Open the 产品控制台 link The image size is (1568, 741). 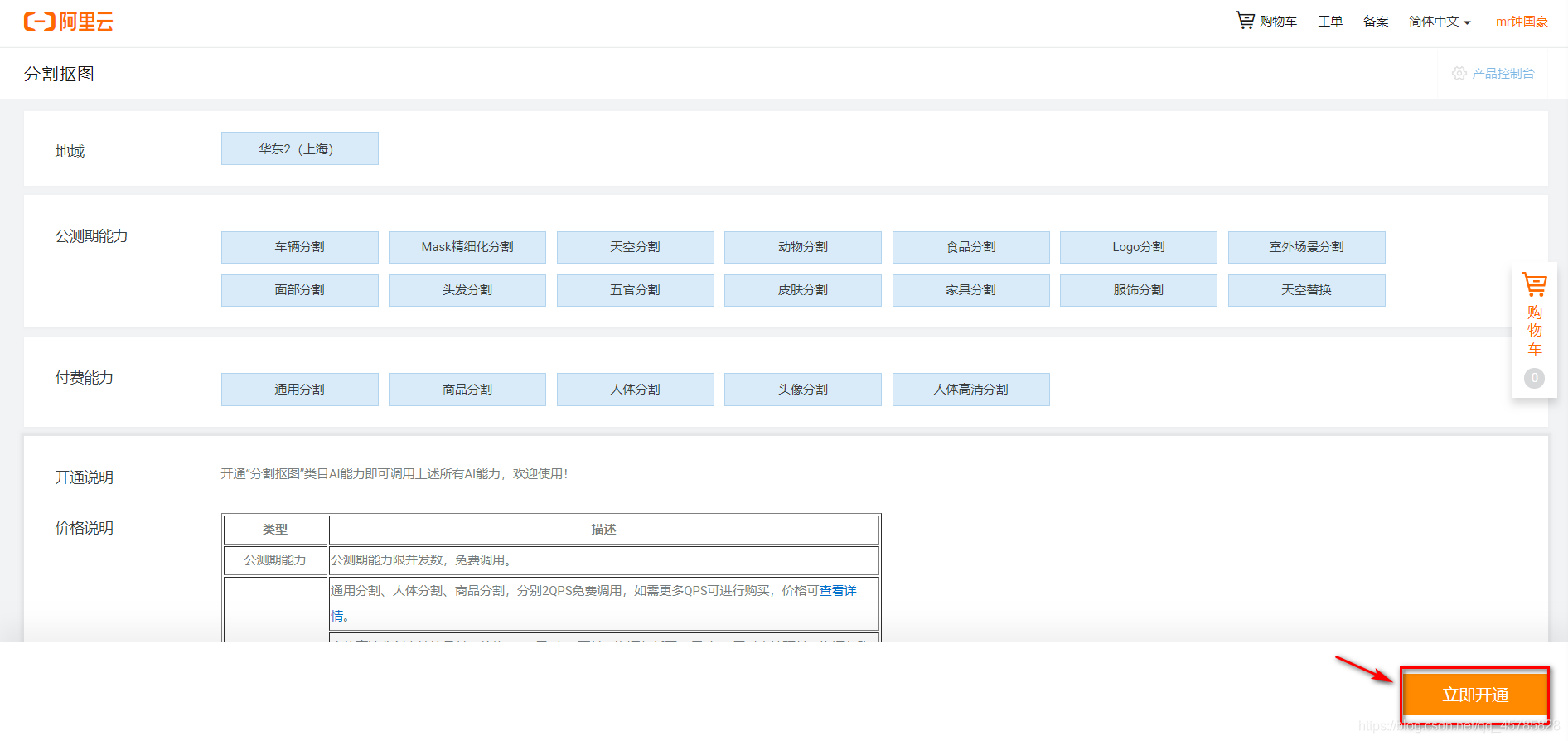1503,74
